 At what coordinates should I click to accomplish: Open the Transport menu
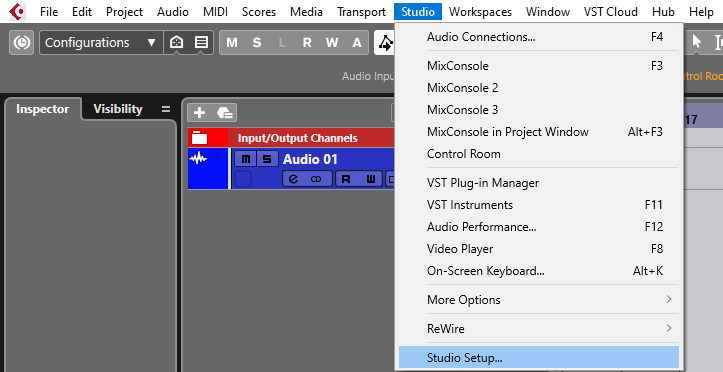pyautogui.click(x=362, y=12)
